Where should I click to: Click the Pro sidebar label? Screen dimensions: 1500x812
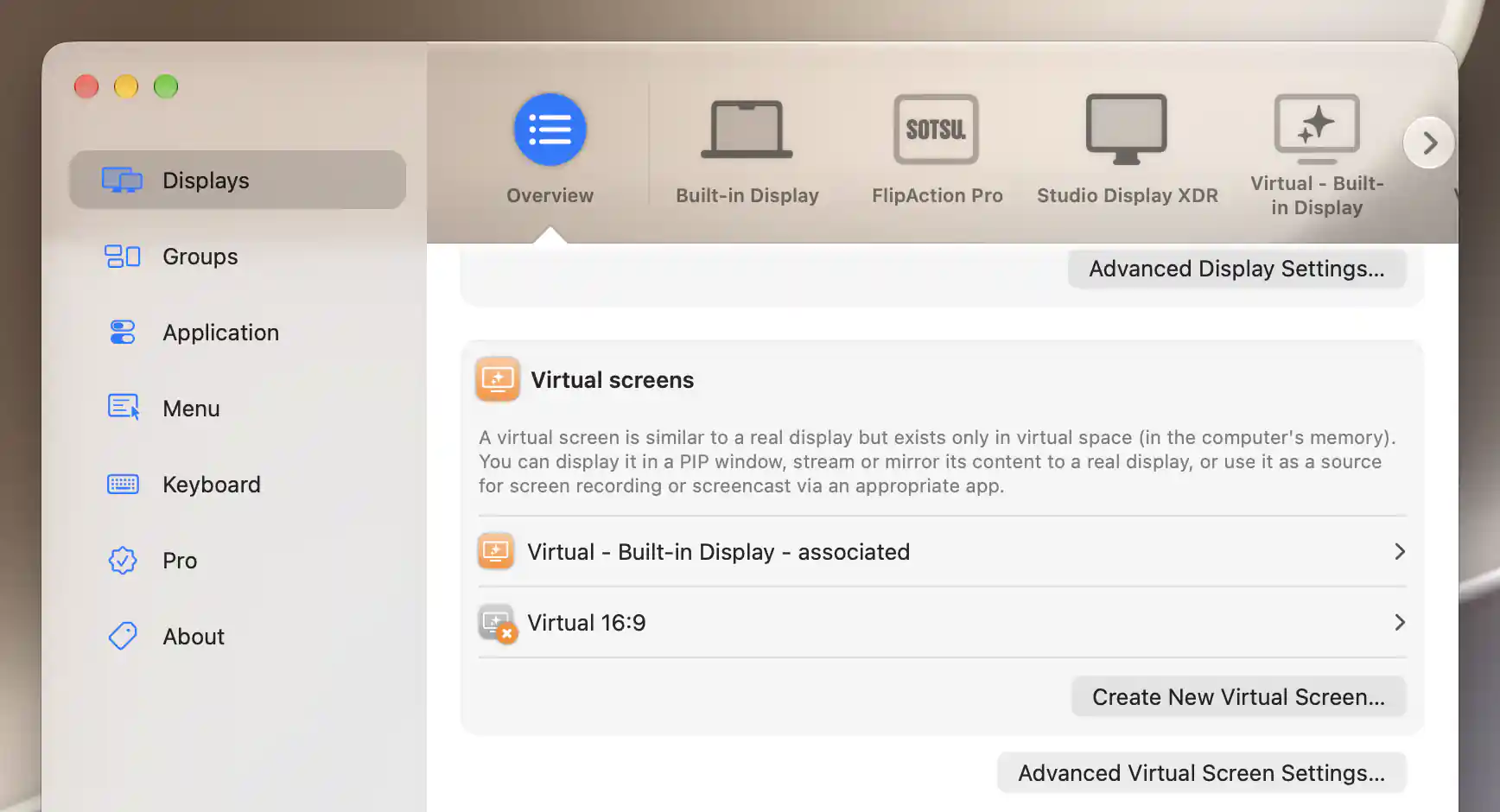[180, 561]
